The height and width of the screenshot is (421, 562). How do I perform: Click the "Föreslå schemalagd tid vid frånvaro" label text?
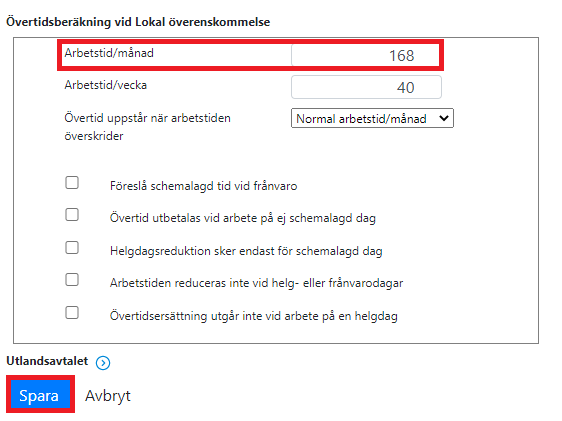204,186
